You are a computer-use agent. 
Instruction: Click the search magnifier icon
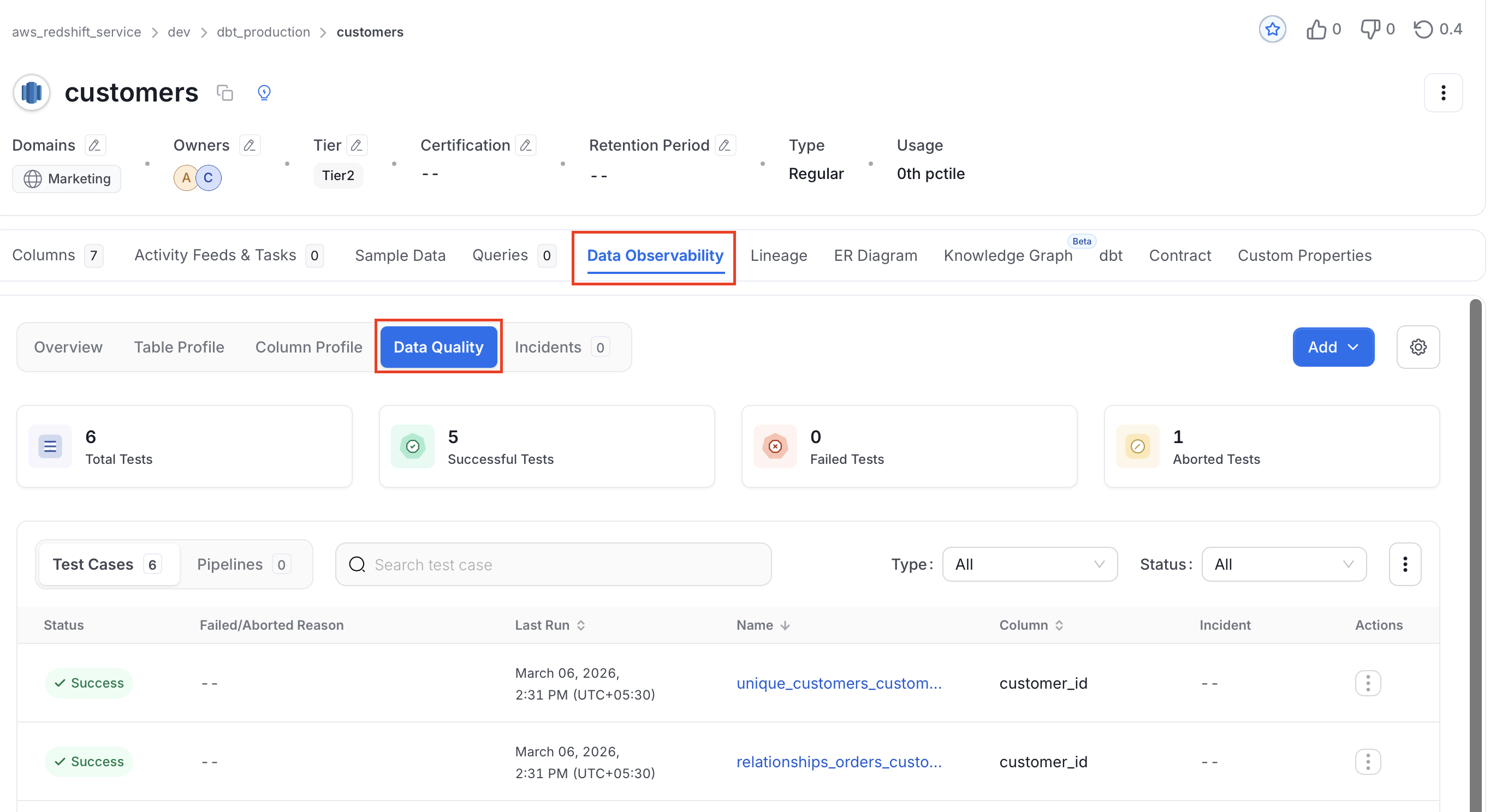(357, 564)
